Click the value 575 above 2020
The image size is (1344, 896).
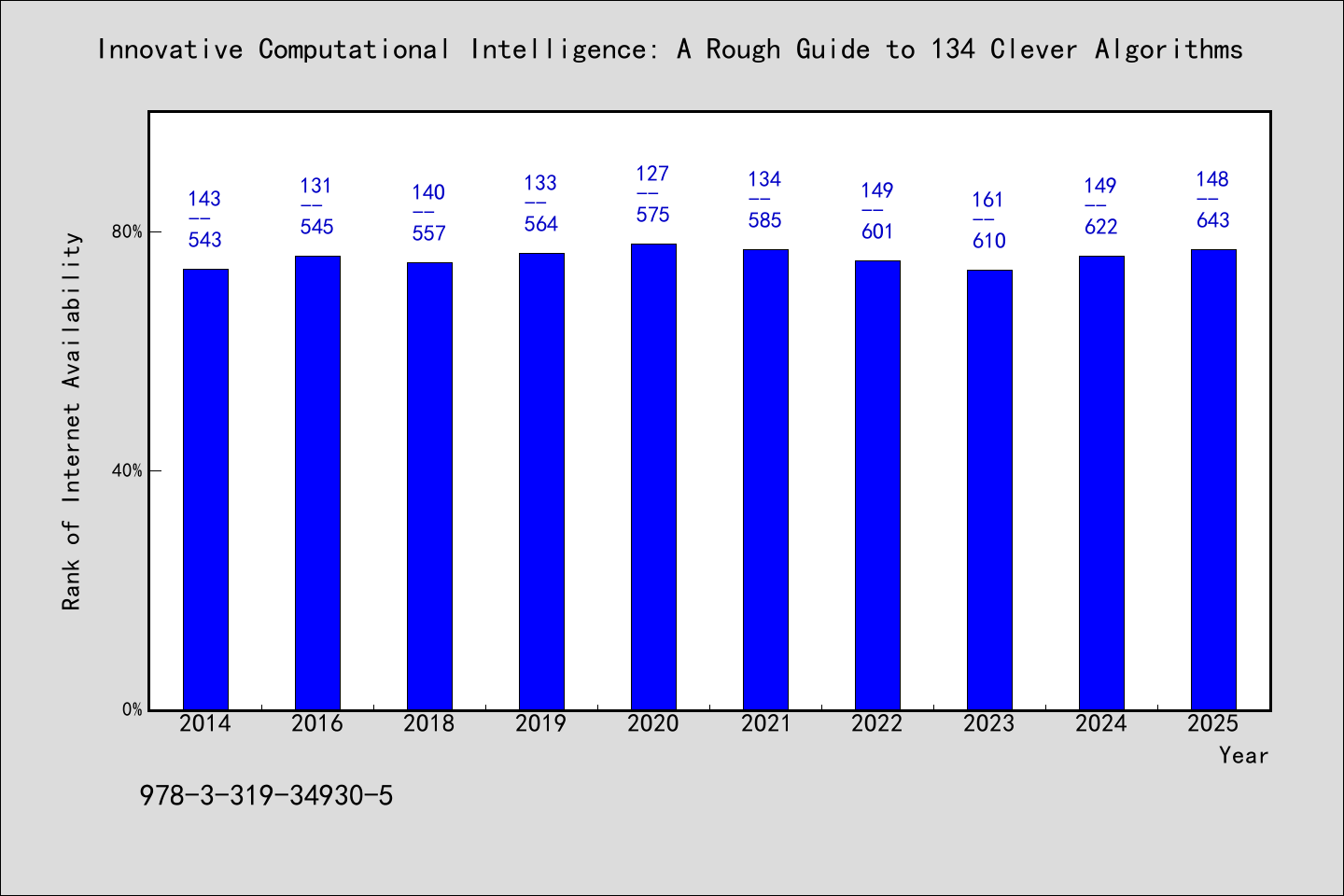click(653, 215)
